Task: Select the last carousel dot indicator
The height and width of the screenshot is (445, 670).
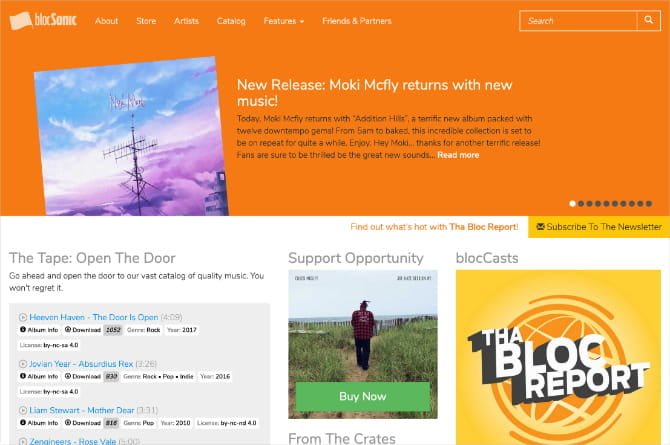Action: point(649,203)
